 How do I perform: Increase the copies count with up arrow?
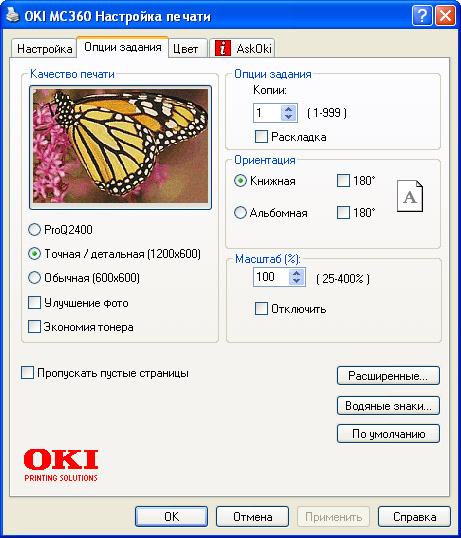tap(288, 109)
